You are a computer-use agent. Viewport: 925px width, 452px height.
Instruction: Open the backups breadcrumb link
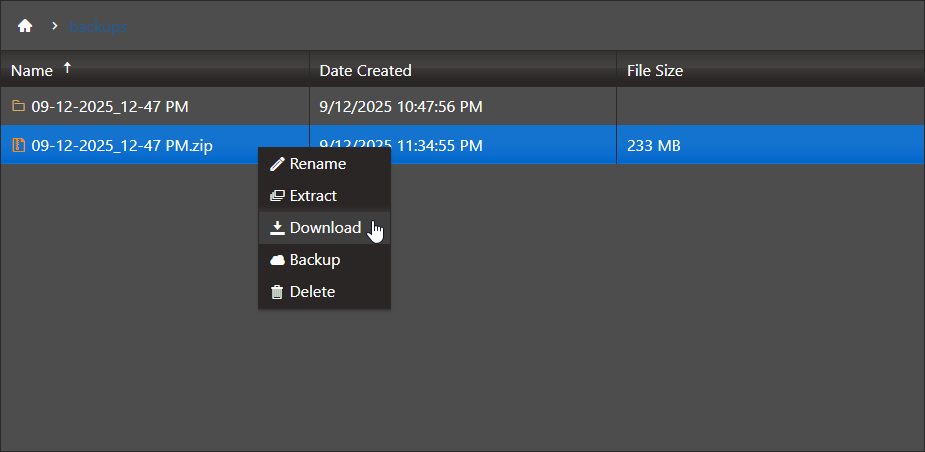[x=98, y=27]
